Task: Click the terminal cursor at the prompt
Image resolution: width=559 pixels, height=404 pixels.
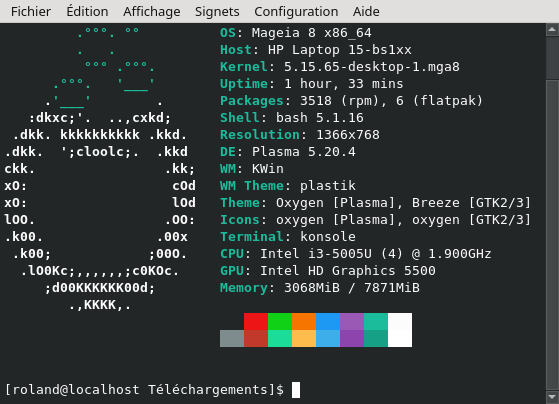Action: [x=296, y=390]
